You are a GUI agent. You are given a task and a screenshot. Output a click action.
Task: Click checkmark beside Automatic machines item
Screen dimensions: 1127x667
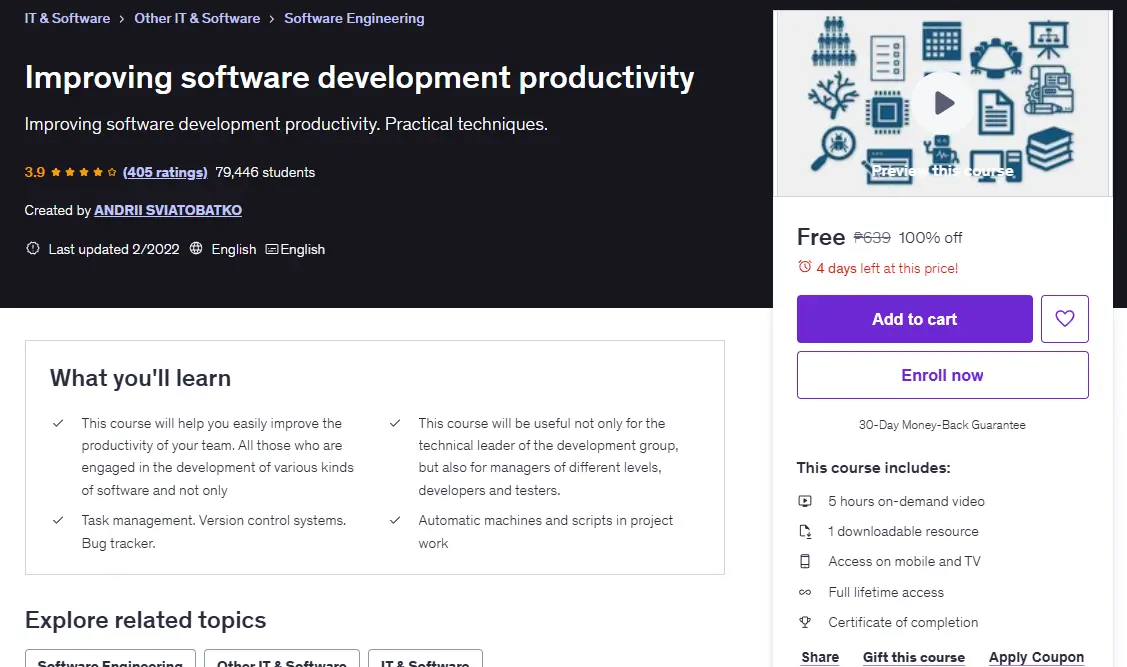click(x=395, y=520)
